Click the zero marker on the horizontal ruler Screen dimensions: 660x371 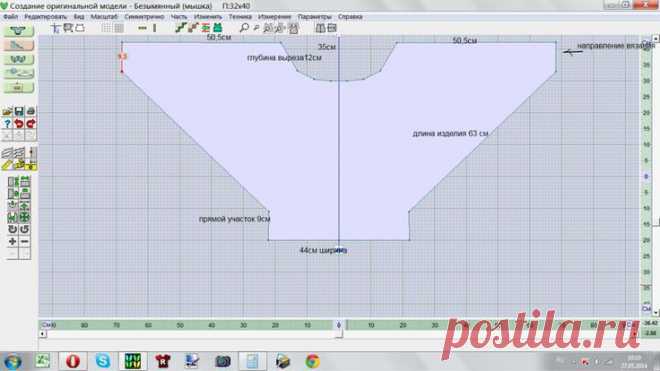[x=338, y=325]
